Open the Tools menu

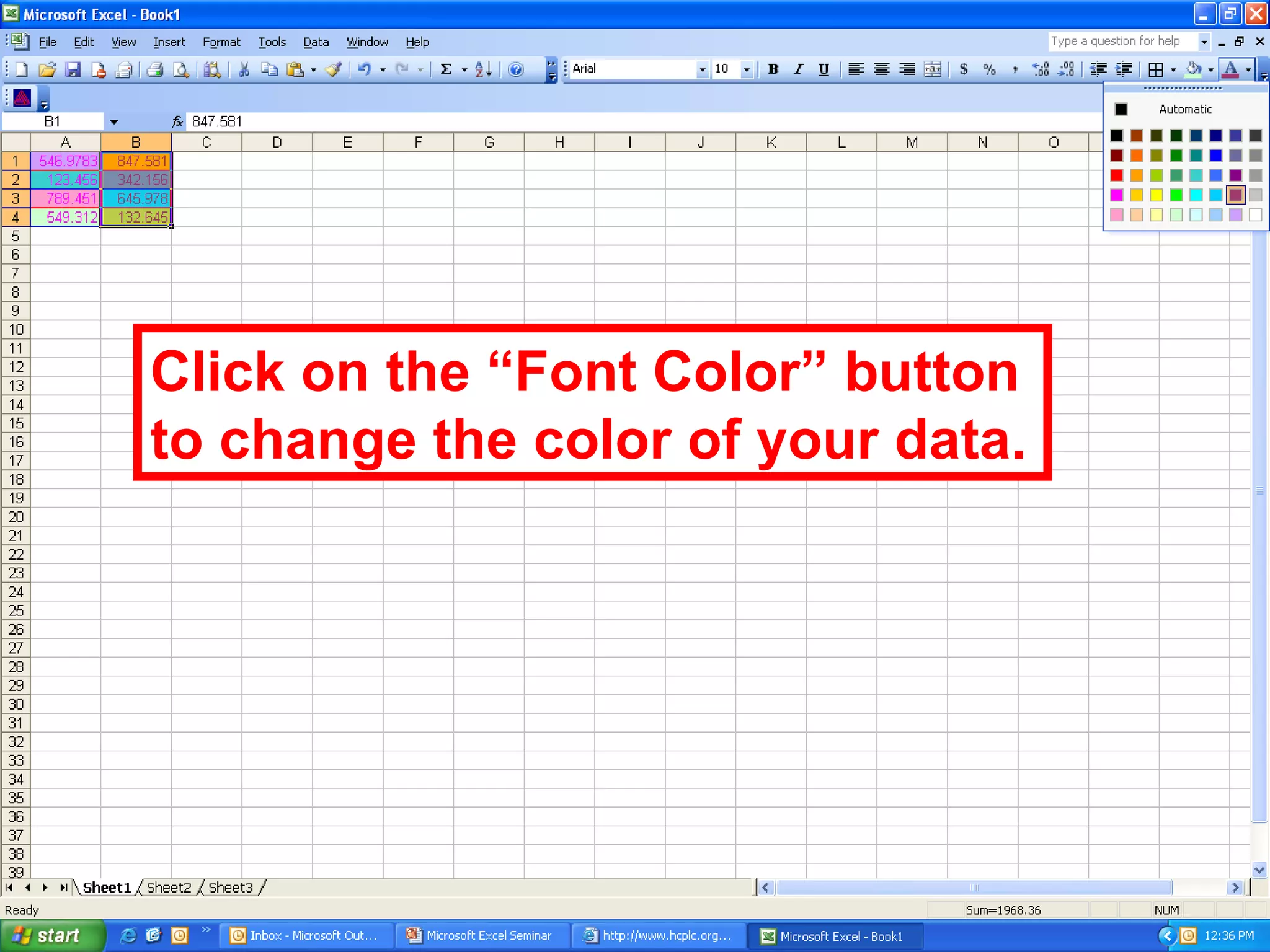272,42
